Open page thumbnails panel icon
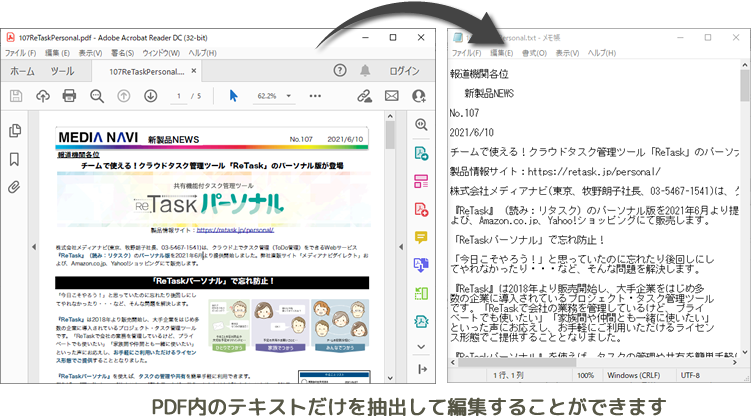Image resolution: width=751 pixels, height=417 pixels. click(15, 131)
